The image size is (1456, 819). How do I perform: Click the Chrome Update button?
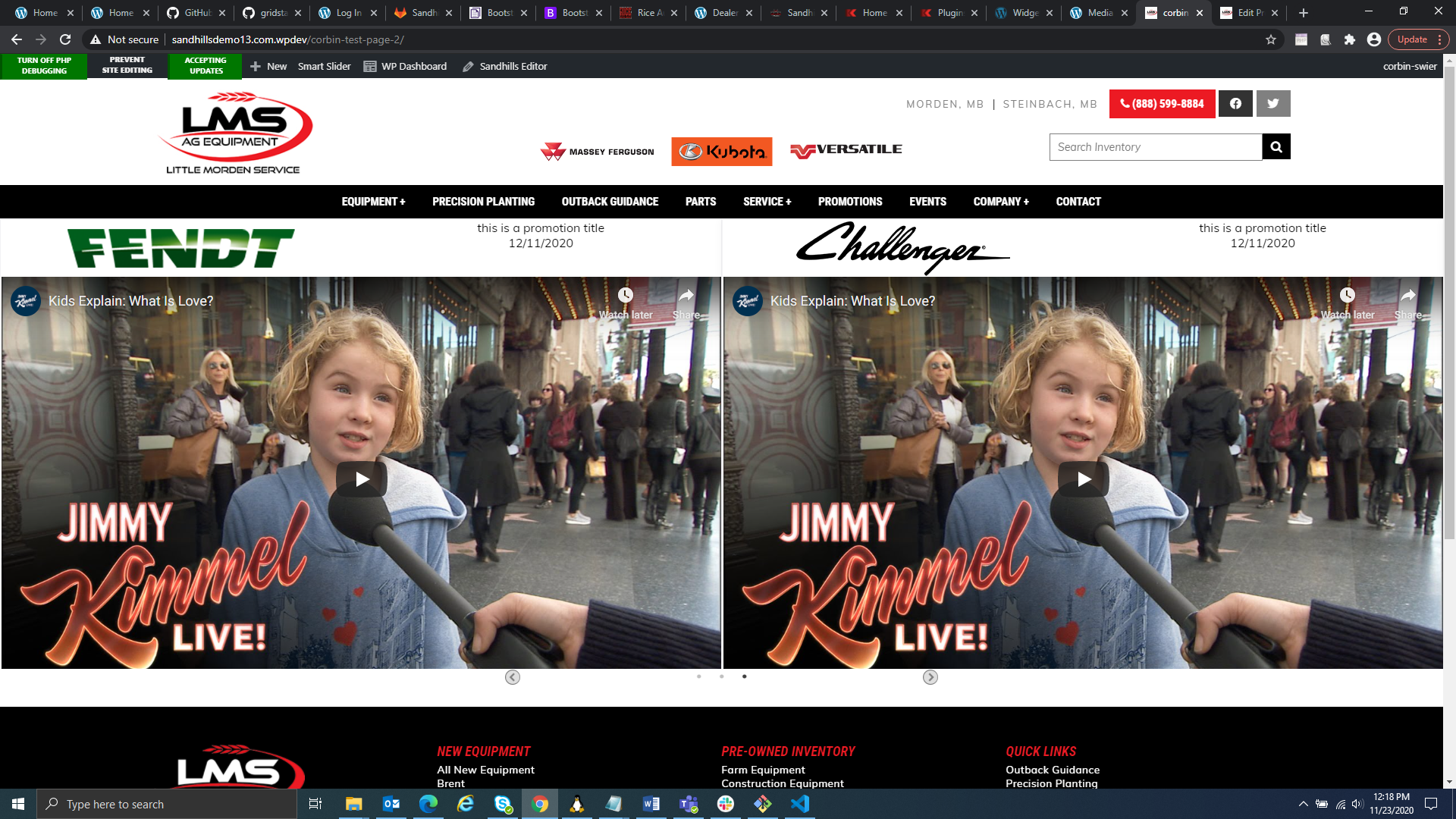point(1412,39)
